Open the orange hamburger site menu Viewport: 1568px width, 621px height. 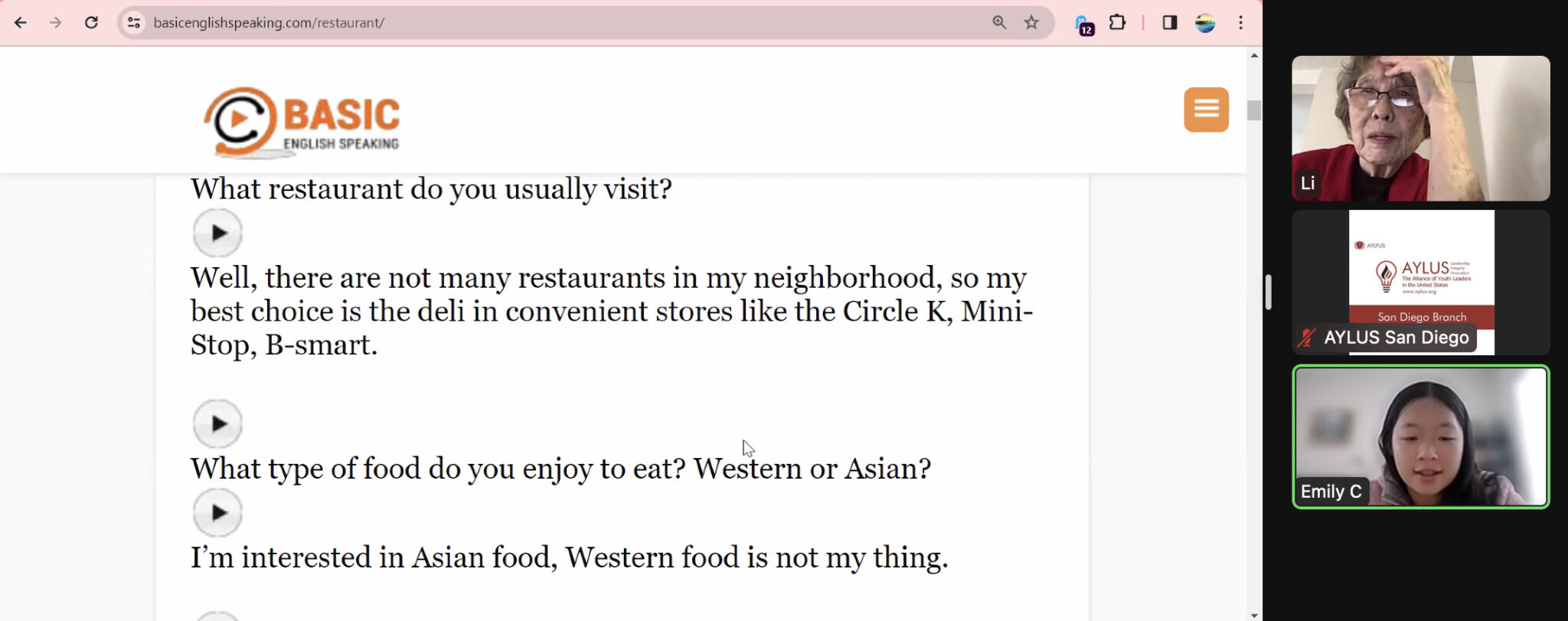coord(1206,109)
